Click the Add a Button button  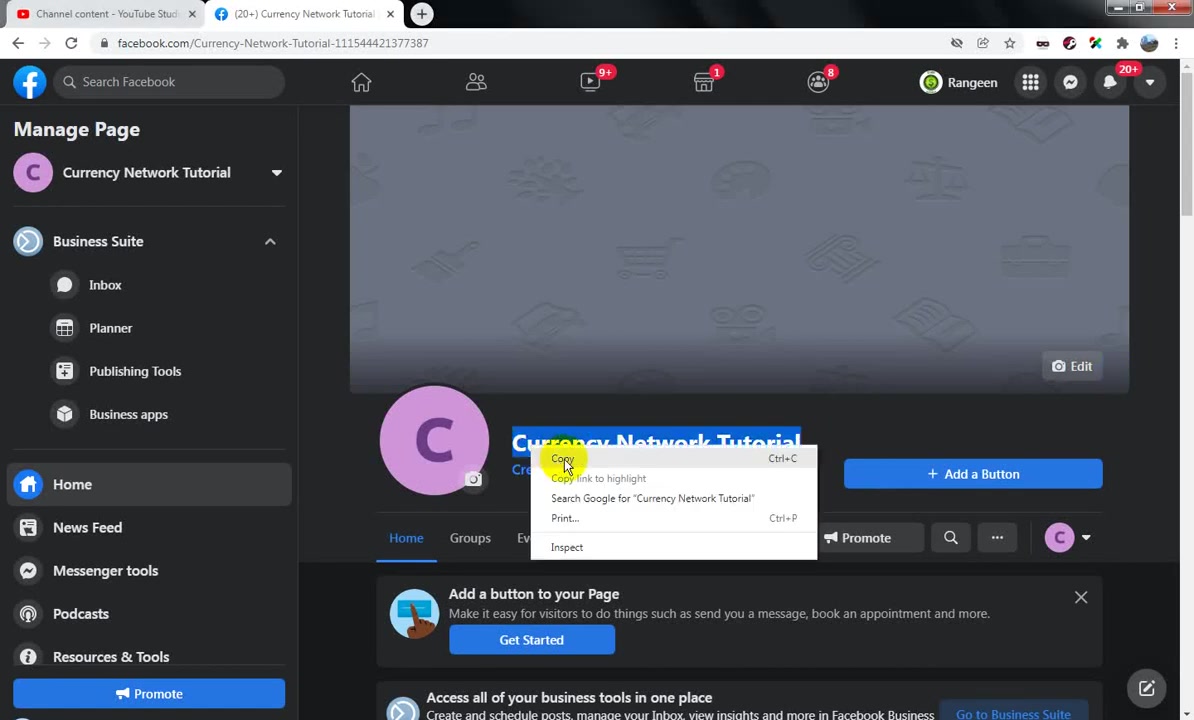[972, 474]
